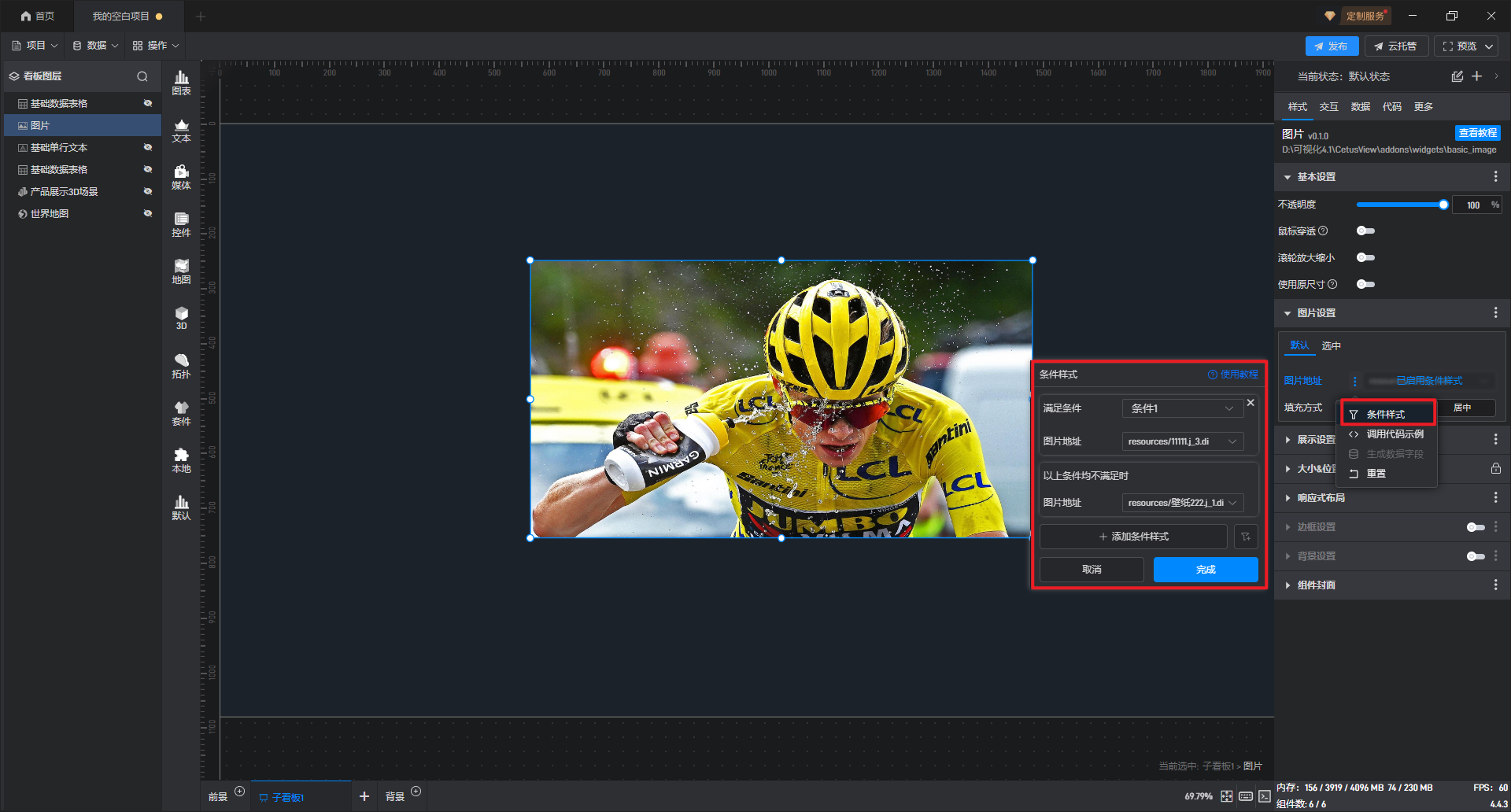Click the icon beside 添加条件样式 button
This screenshot has width=1511, height=812.
pyautogui.click(x=1246, y=537)
